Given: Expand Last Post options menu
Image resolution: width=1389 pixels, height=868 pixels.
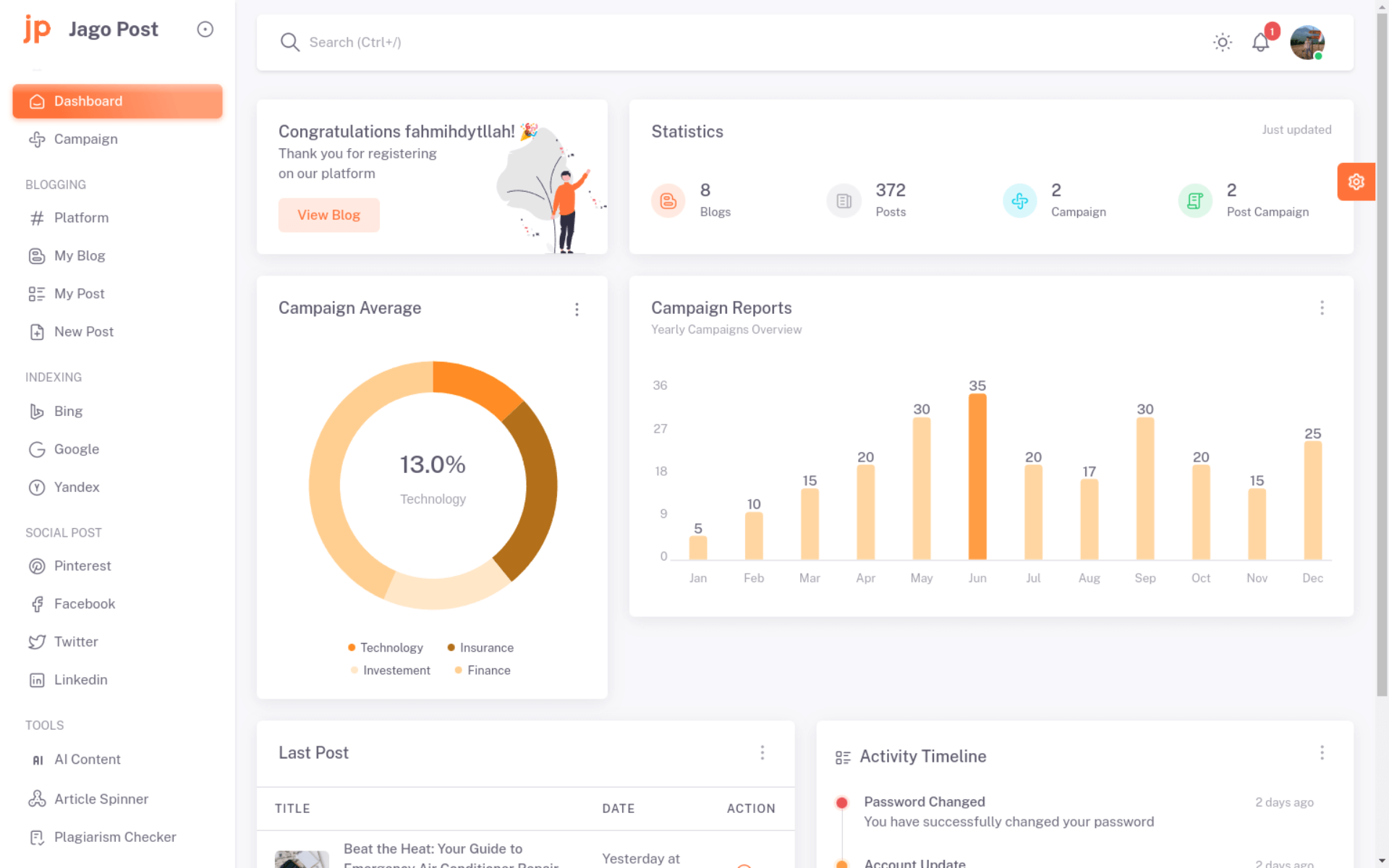Looking at the screenshot, I should 762,753.
